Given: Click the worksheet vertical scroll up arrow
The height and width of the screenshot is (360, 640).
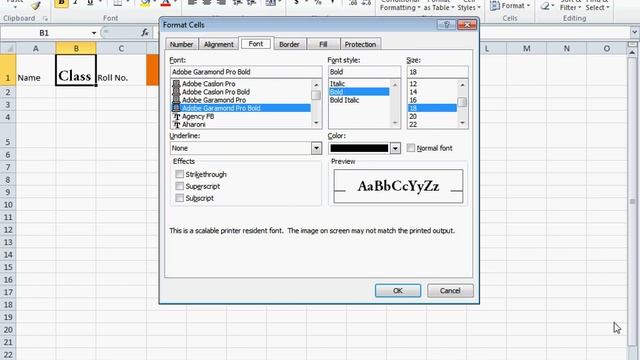Looking at the screenshot, I should coord(632,53).
